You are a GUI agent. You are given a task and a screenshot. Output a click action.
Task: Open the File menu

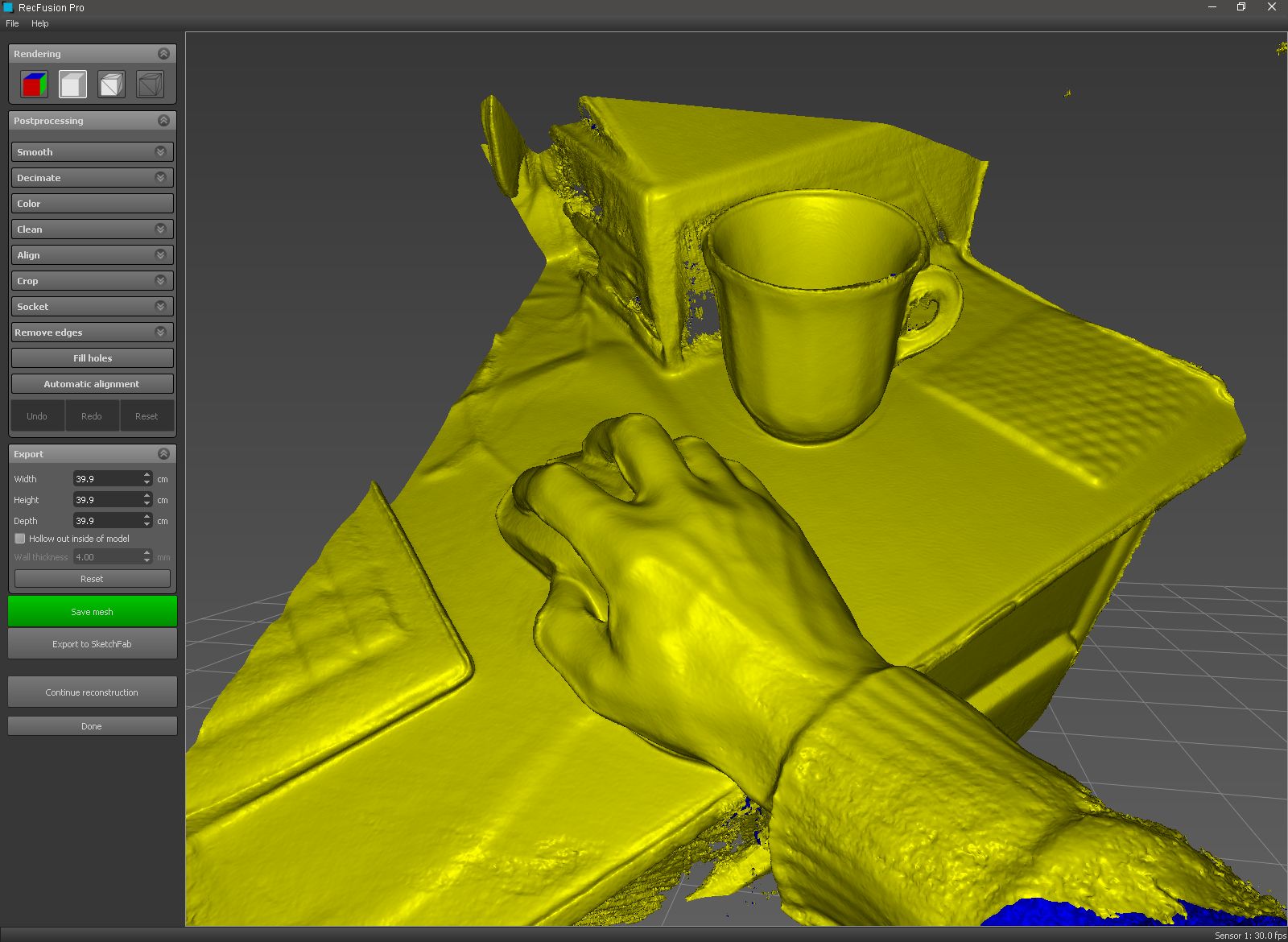[x=12, y=23]
